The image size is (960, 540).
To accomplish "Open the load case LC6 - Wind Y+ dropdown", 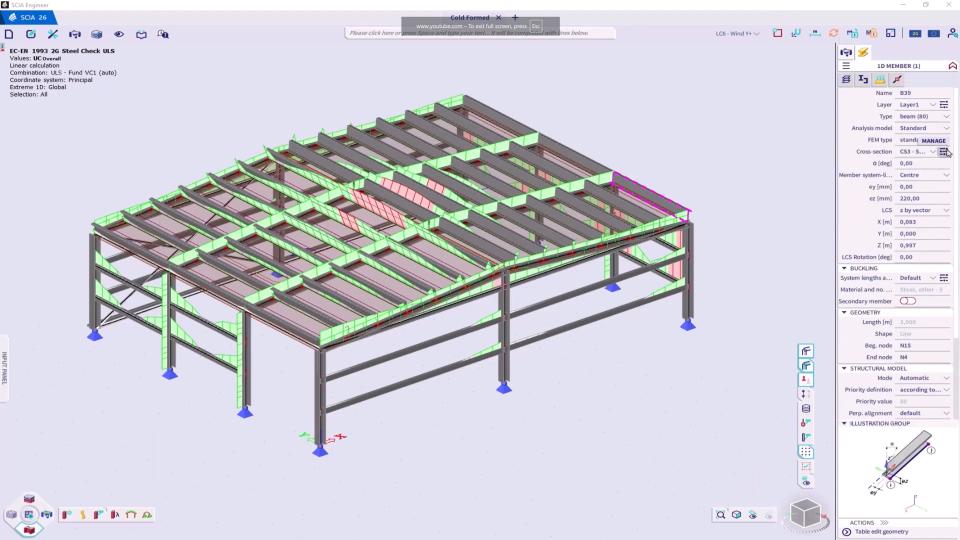I will [737, 34].
